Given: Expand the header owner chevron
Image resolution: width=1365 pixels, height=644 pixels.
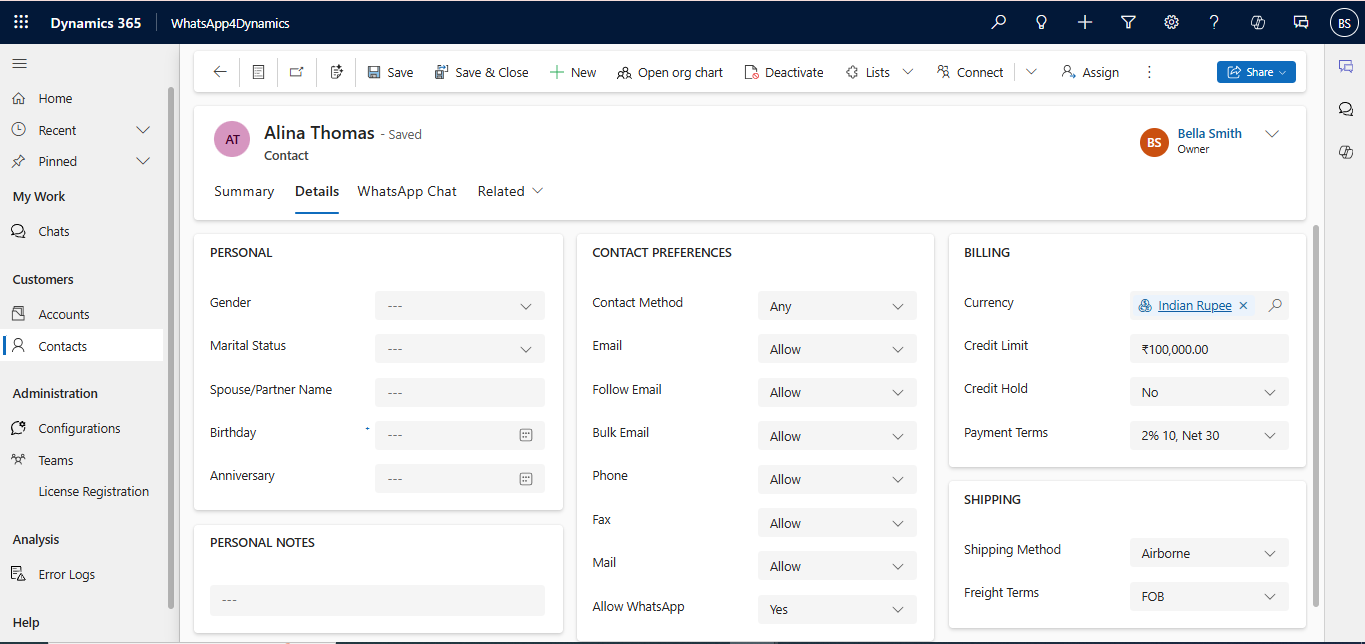Looking at the screenshot, I should click(x=1272, y=134).
